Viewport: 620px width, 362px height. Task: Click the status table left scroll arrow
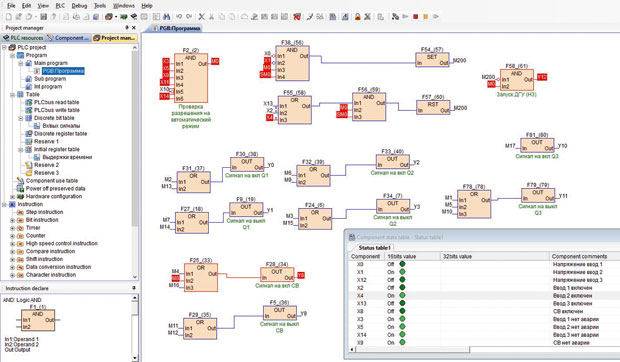coord(352,350)
